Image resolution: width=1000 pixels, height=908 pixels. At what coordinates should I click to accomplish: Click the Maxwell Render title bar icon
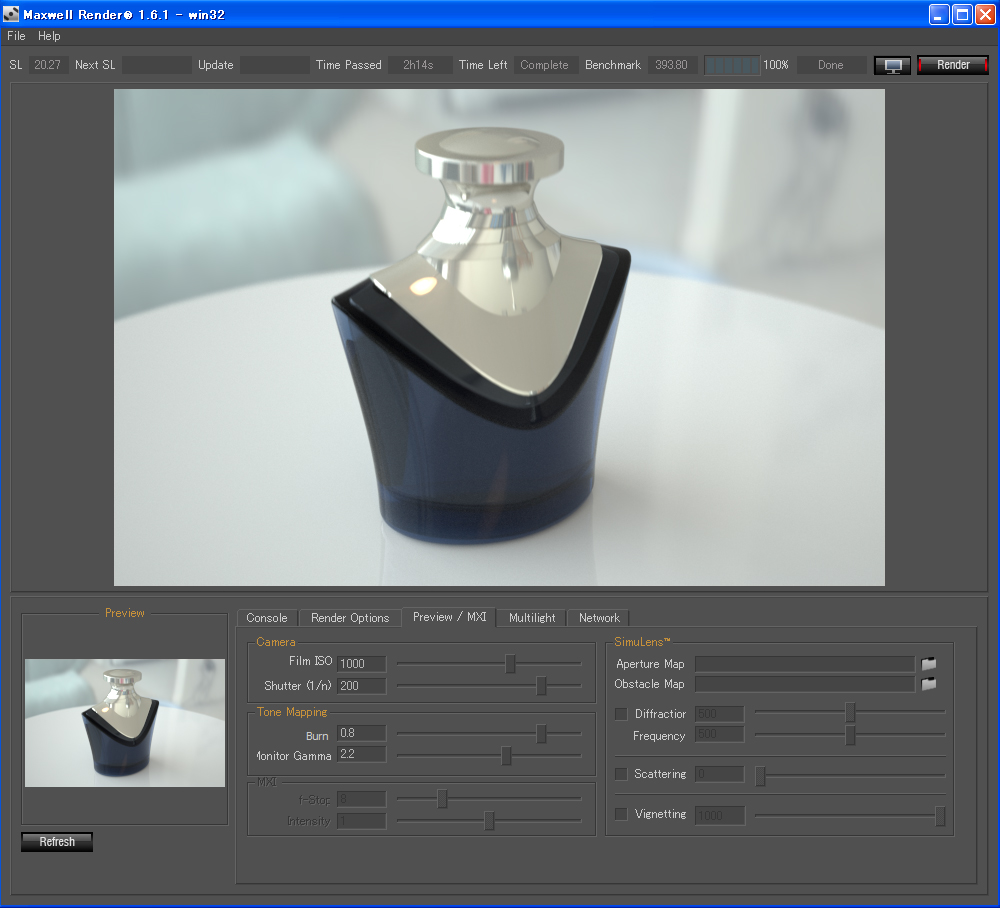click(12, 13)
